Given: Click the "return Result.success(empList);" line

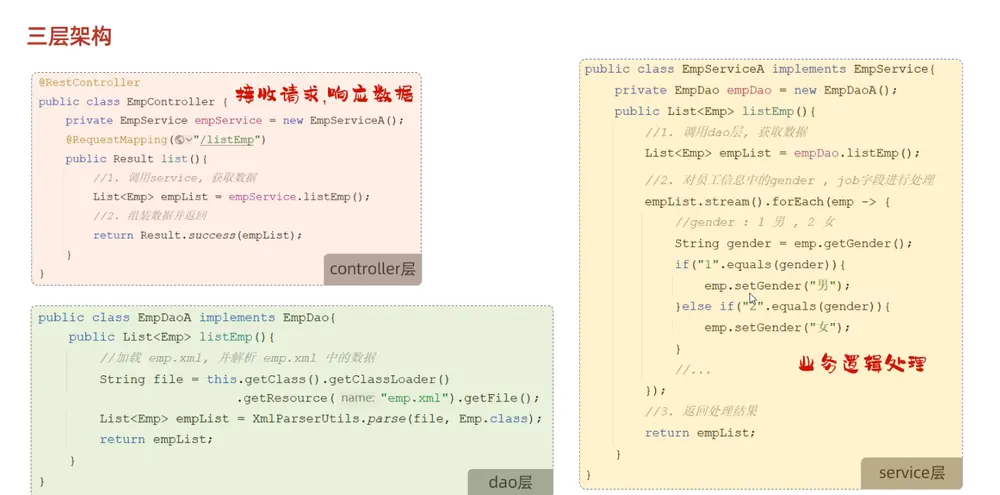Looking at the screenshot, I should click(198, 235).
